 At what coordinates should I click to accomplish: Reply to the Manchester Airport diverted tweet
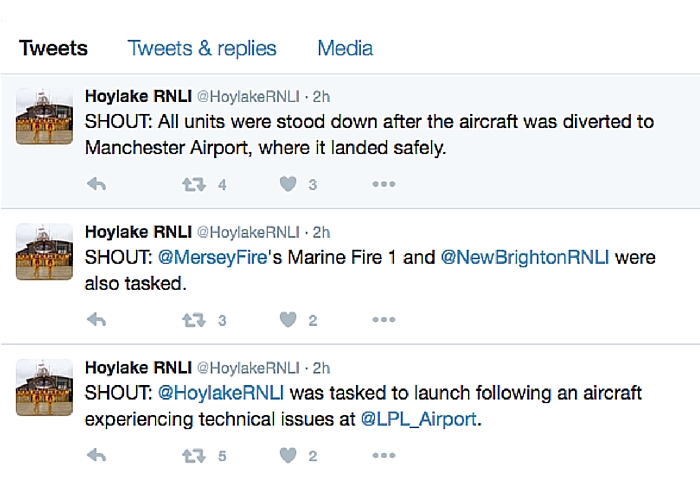coord(96,184)
